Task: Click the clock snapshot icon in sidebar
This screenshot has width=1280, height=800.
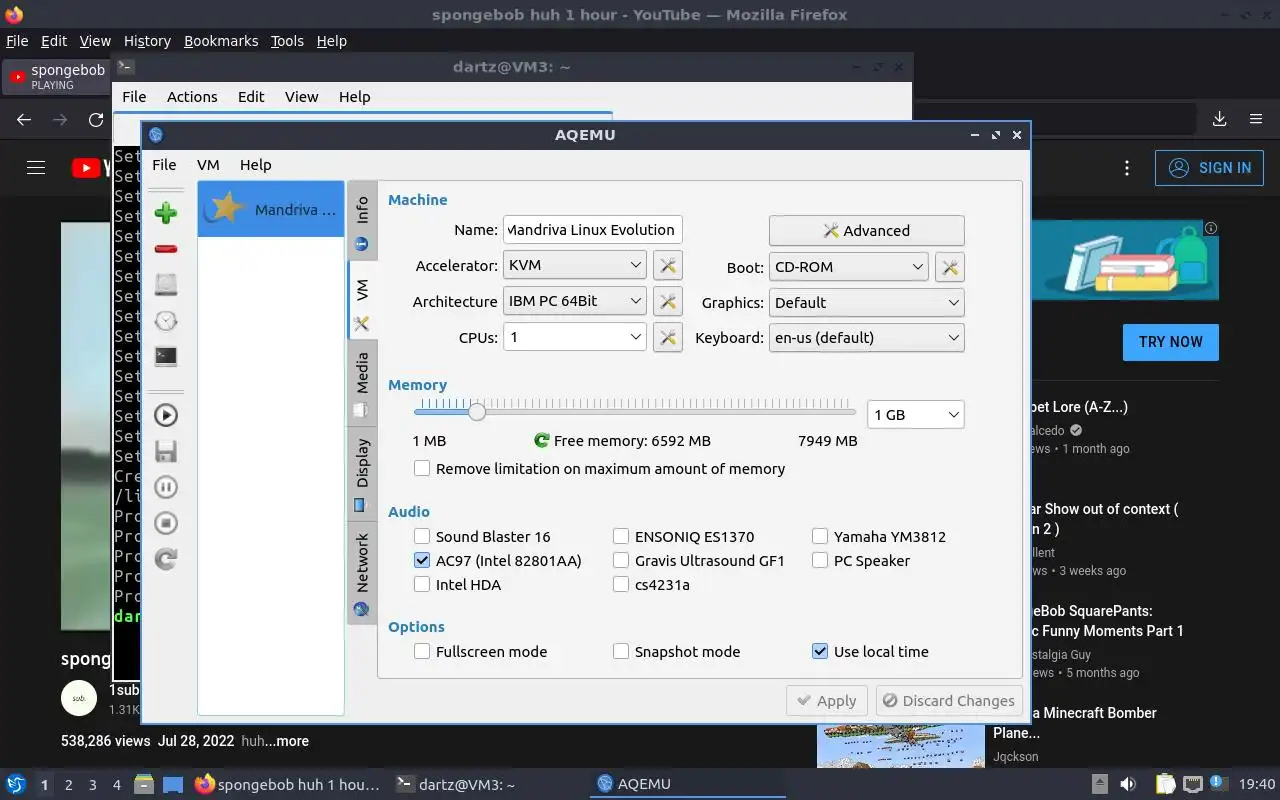Action: click(x=166, y=321)
